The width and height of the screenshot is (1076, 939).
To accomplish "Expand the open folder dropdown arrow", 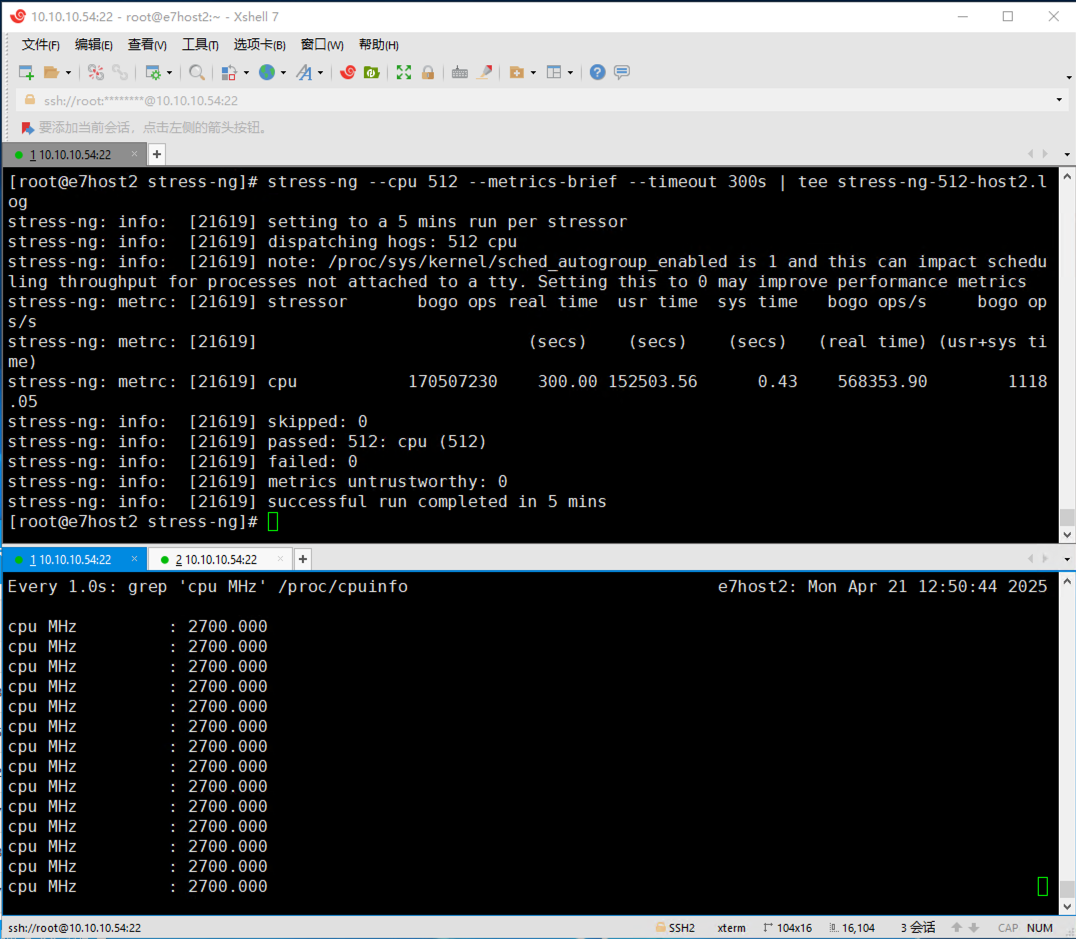I will click(x=68, y=73).
